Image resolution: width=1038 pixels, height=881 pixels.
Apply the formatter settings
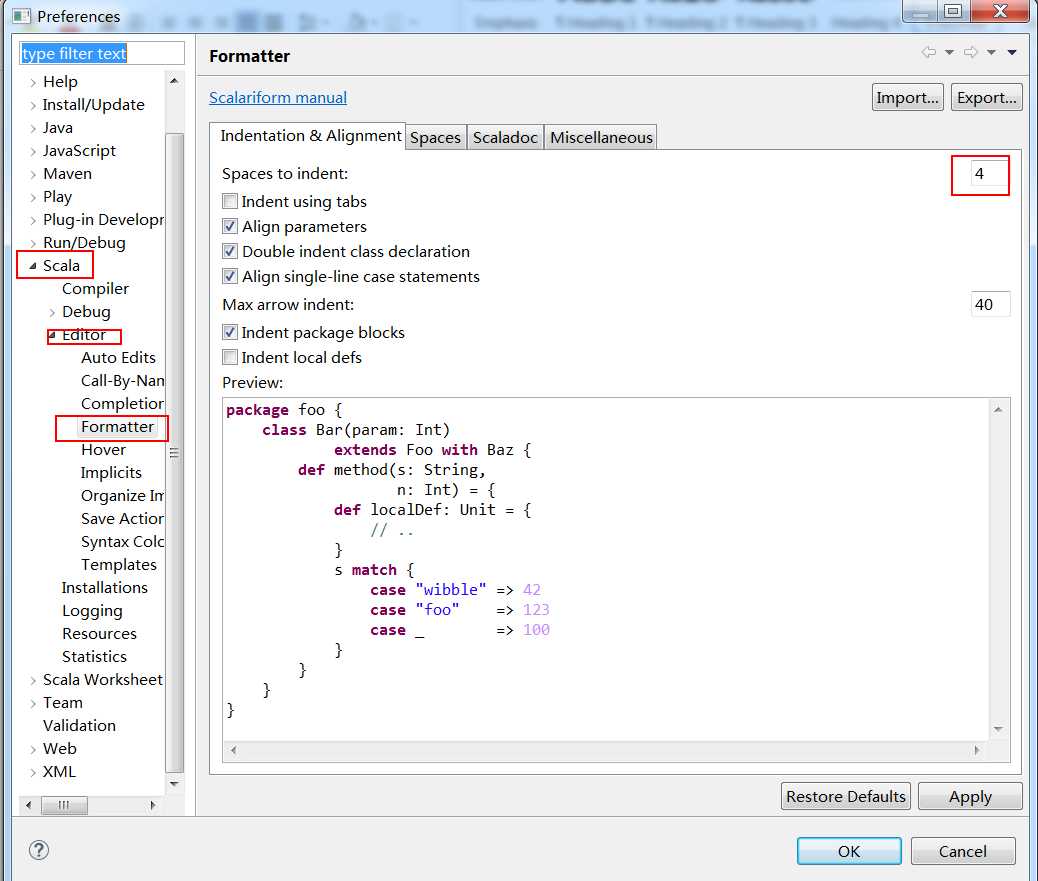[970, 796]
